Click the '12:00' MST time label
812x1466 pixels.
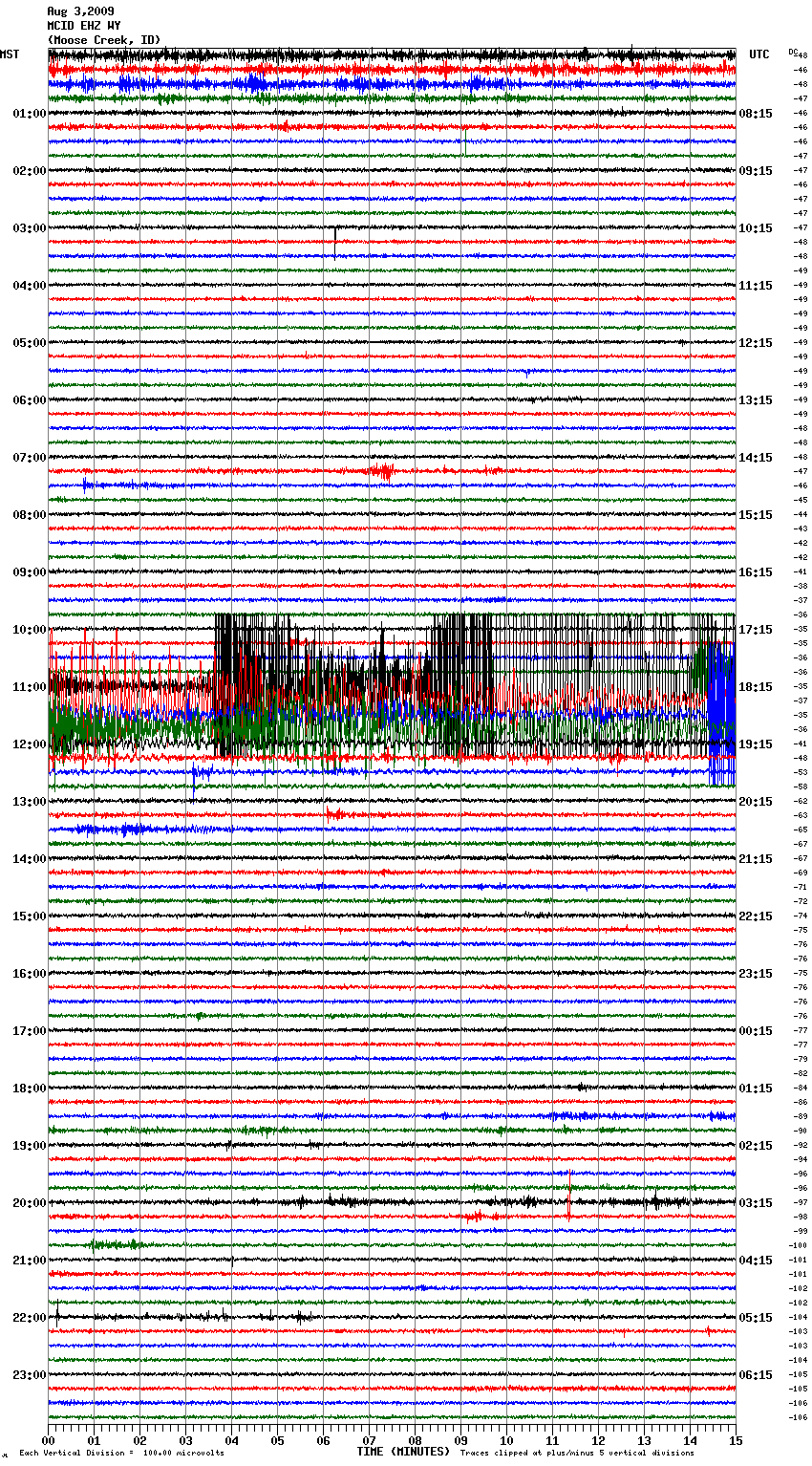(30, 744)
